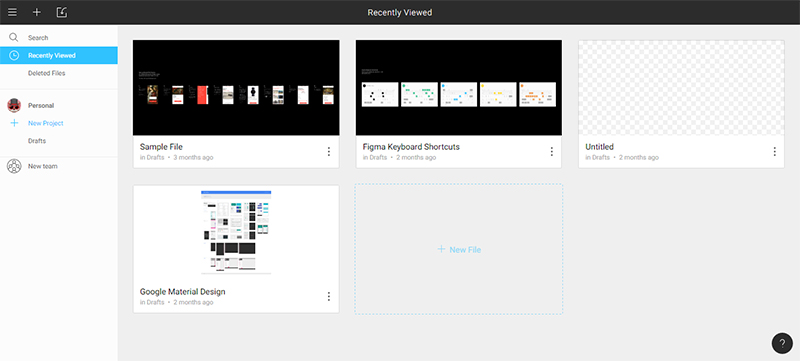Open the help question mark button
Viewport: 800px width, 361px height.
782,343
